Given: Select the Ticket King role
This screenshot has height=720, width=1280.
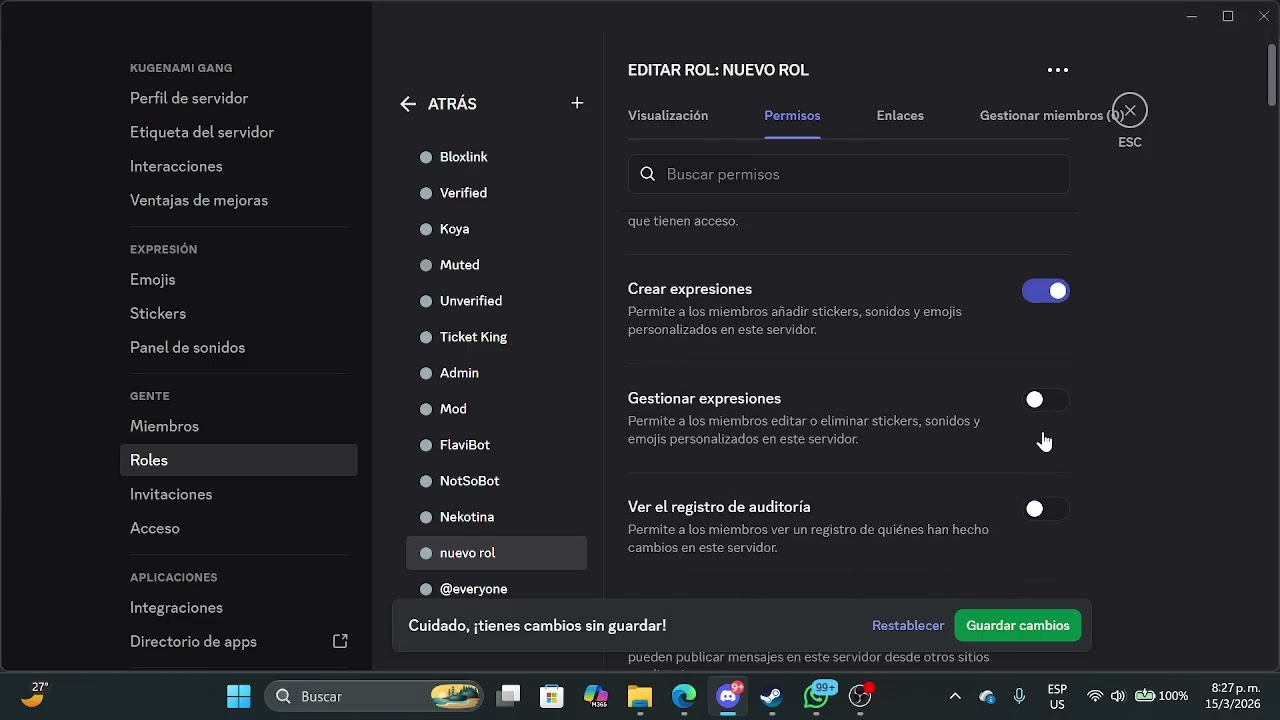Looking at the screenshot, I should click(496, 337).
